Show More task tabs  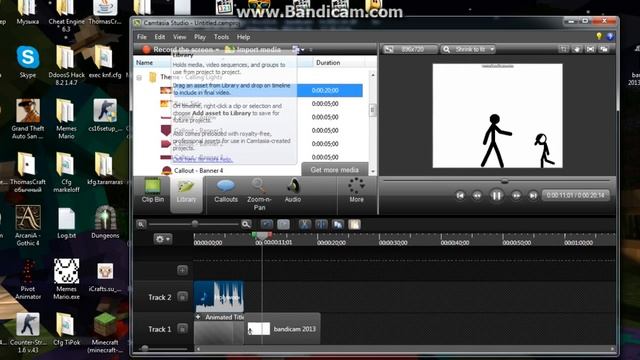tap(356, 191)
